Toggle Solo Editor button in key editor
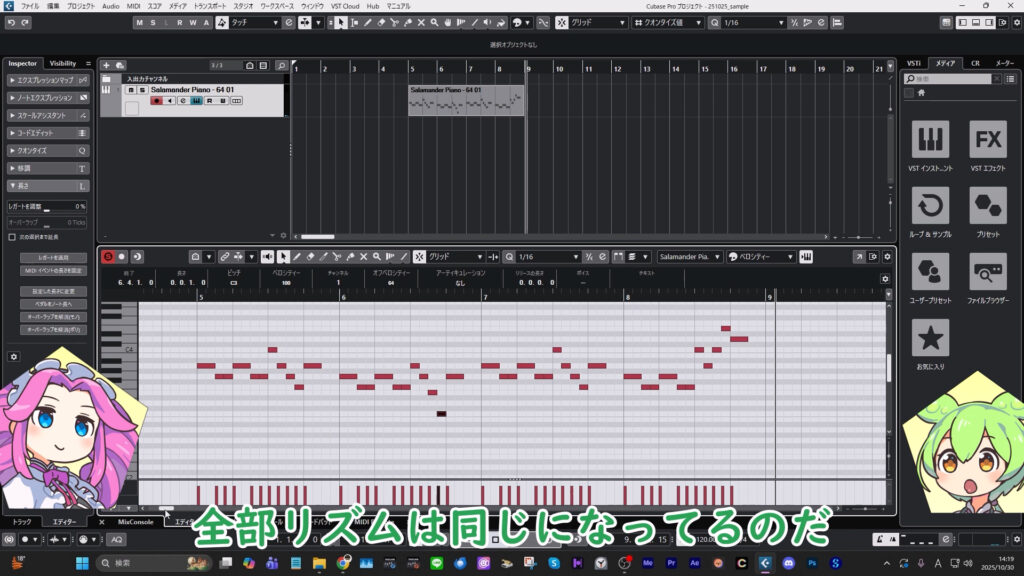 (x=108, y=257)
